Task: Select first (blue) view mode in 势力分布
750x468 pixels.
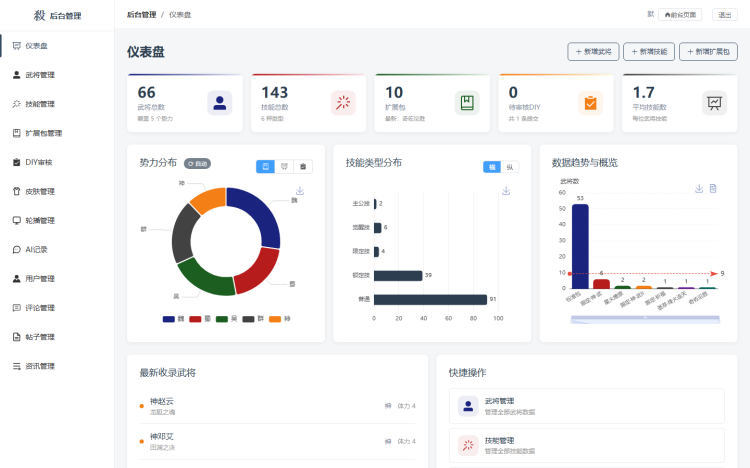Action: pyautogui.click(x=265, y=166)
